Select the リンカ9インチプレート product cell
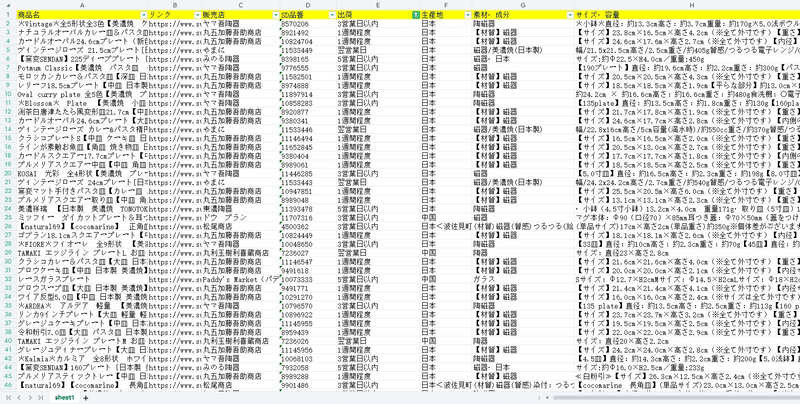 (83, 315)
